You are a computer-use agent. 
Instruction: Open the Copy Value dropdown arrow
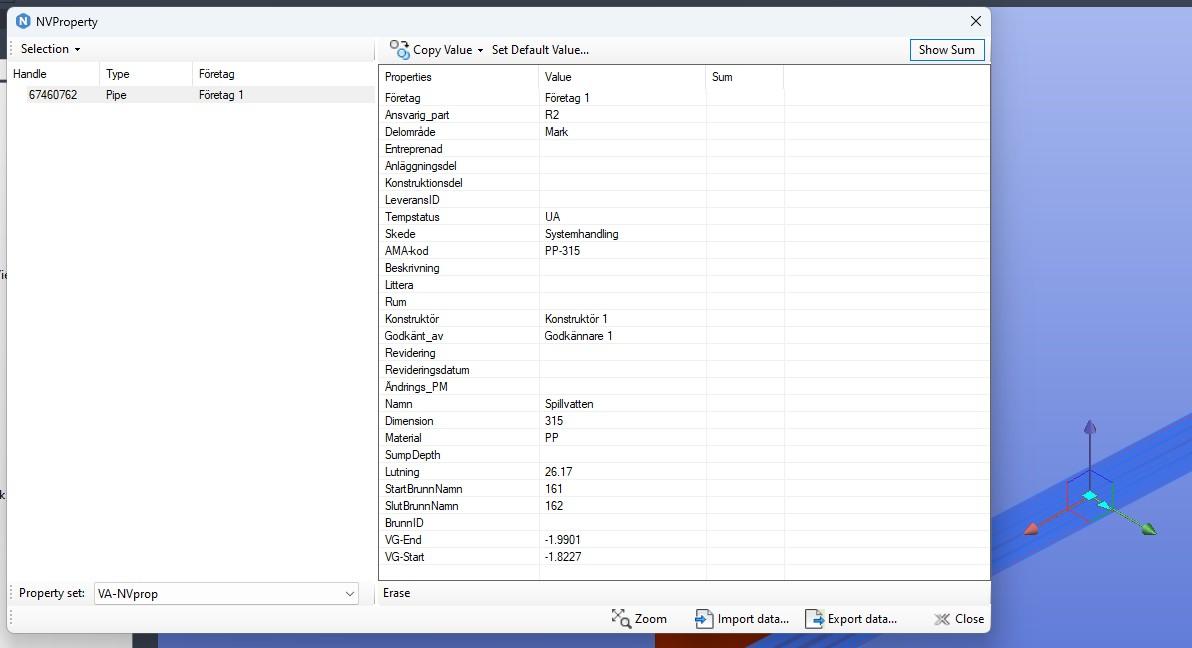point(480,50)
